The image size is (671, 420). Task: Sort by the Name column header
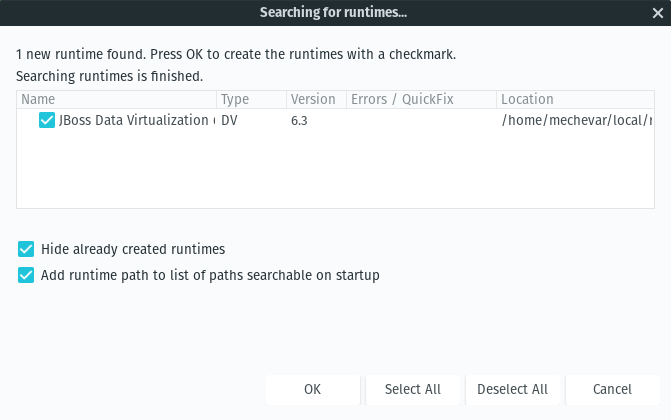click(116, 99)
